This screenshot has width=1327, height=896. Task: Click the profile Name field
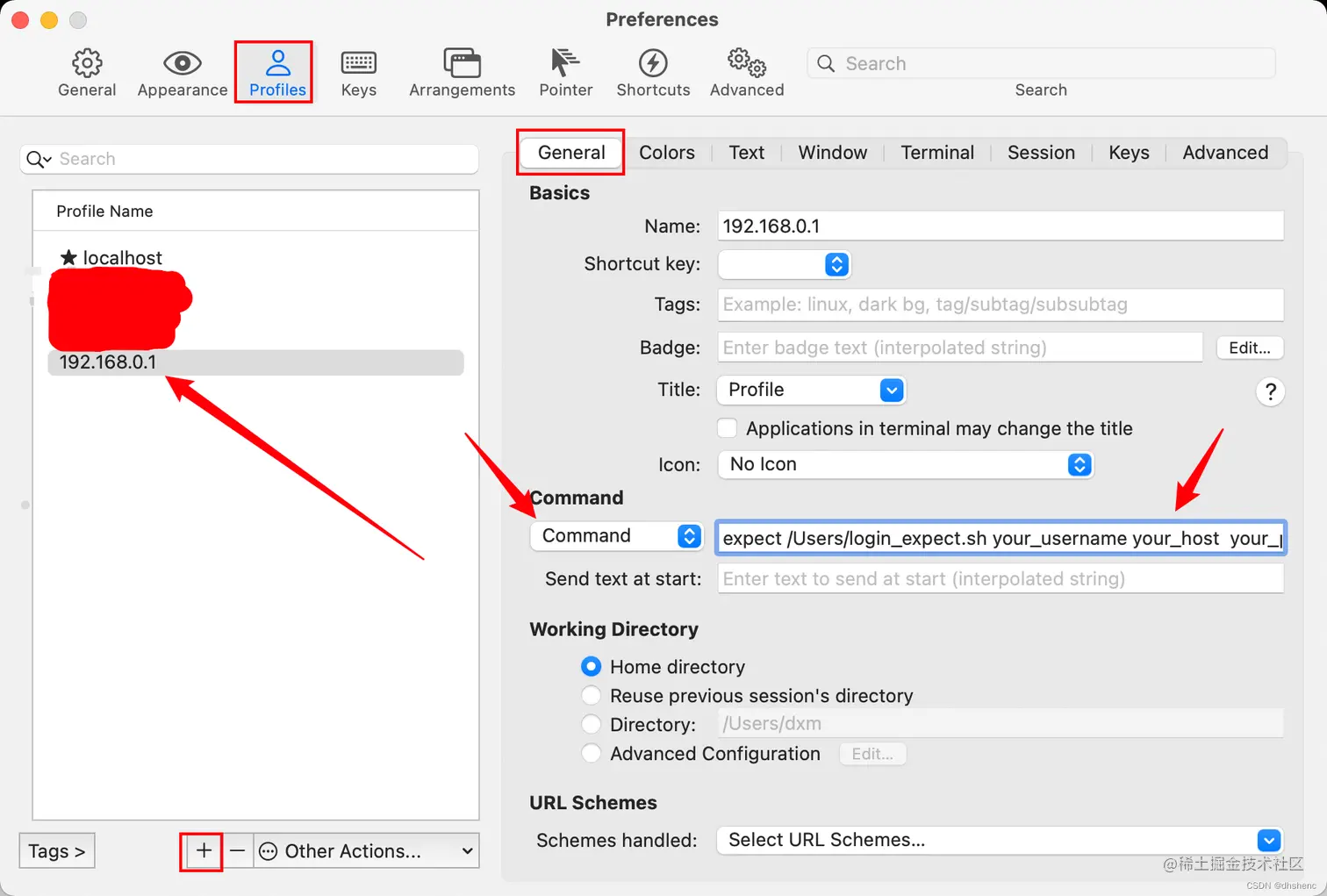(x=1001, y=226)
